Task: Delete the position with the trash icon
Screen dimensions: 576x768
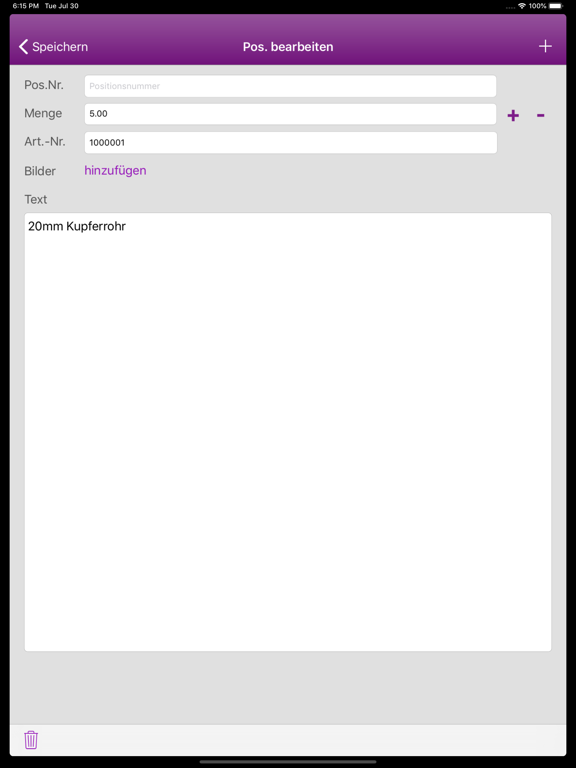Action: pos(31,740)
